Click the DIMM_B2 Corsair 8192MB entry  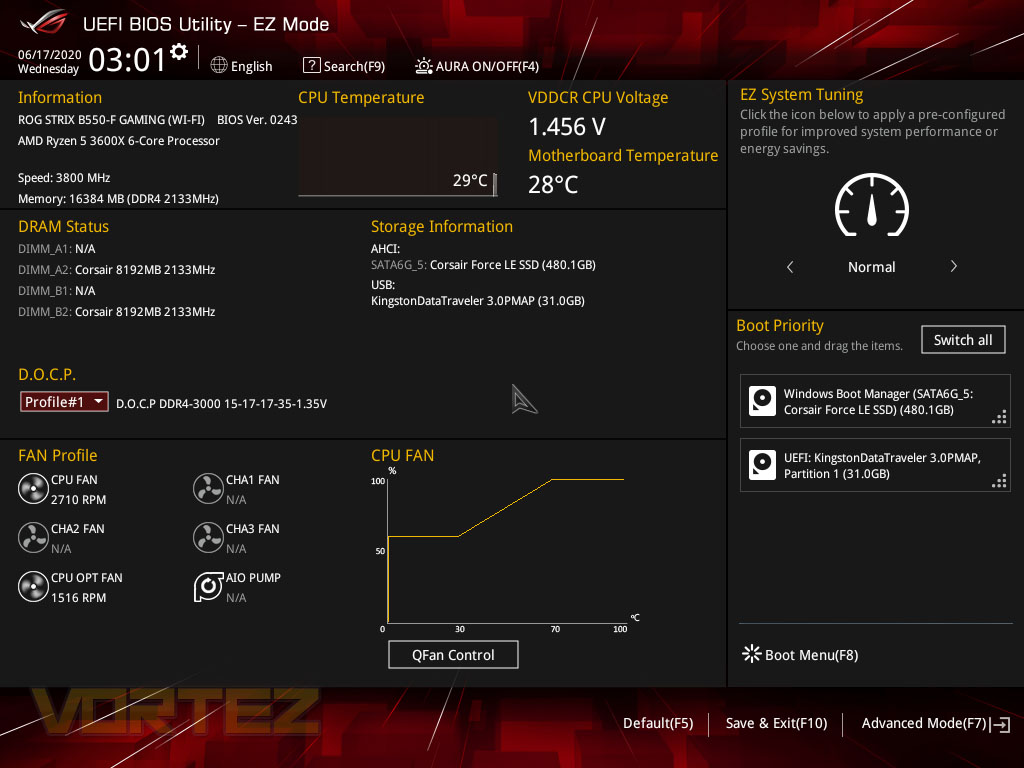click(x=116, y=312)
